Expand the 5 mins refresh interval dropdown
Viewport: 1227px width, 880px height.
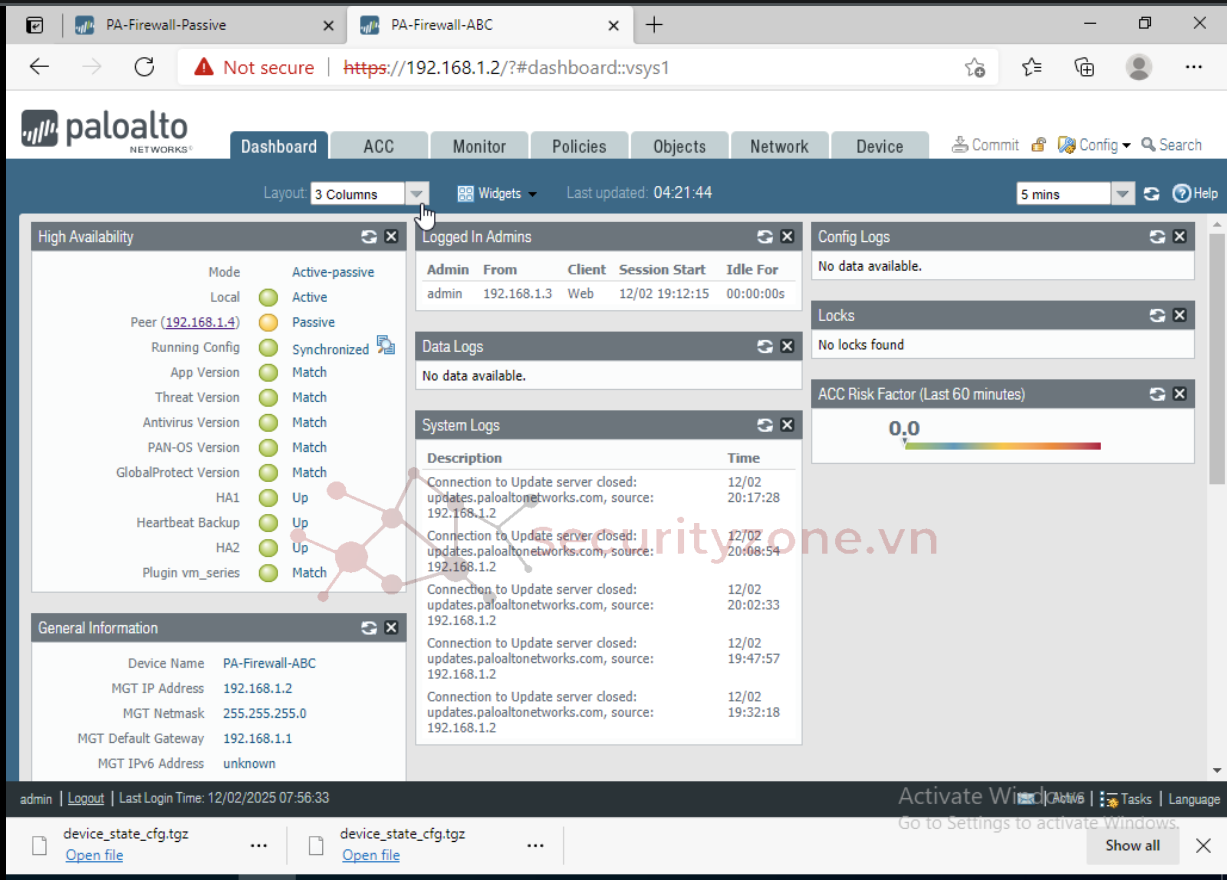pyautogui.click(x=1122, y=194)
